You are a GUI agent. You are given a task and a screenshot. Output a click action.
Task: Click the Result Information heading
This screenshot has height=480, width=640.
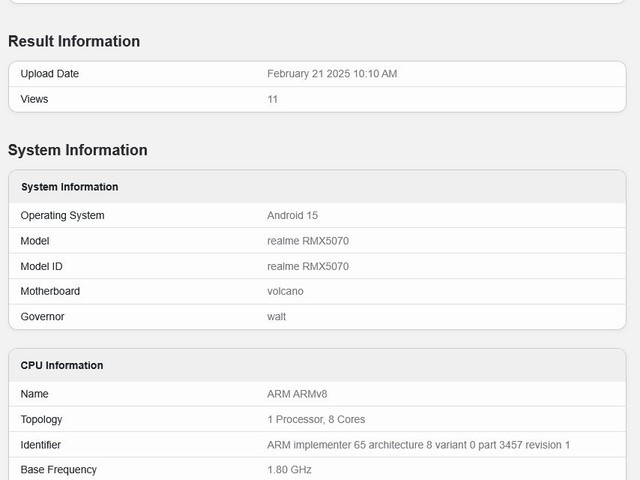click(74, 41)
